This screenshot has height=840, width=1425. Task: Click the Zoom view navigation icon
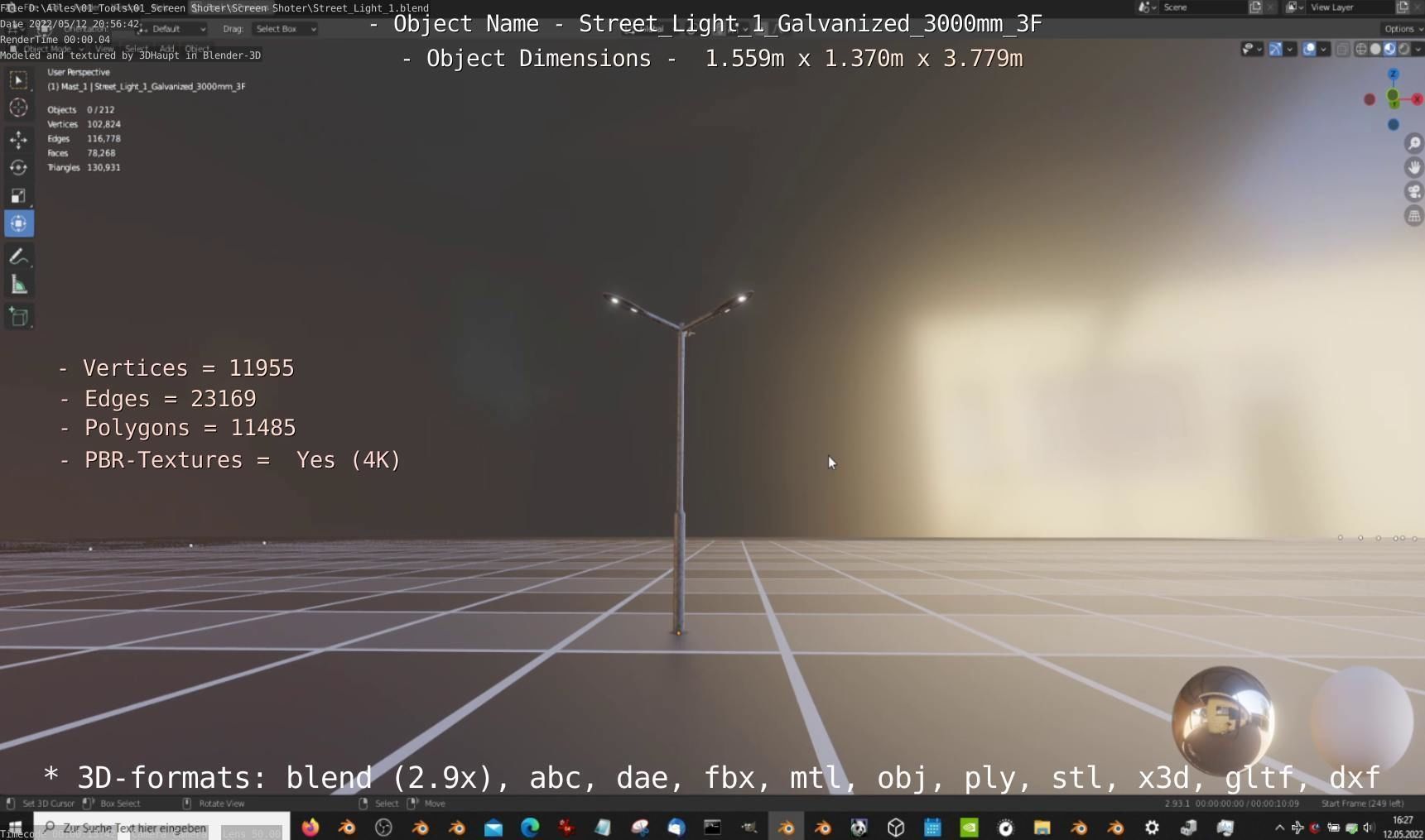point(1414,143)
